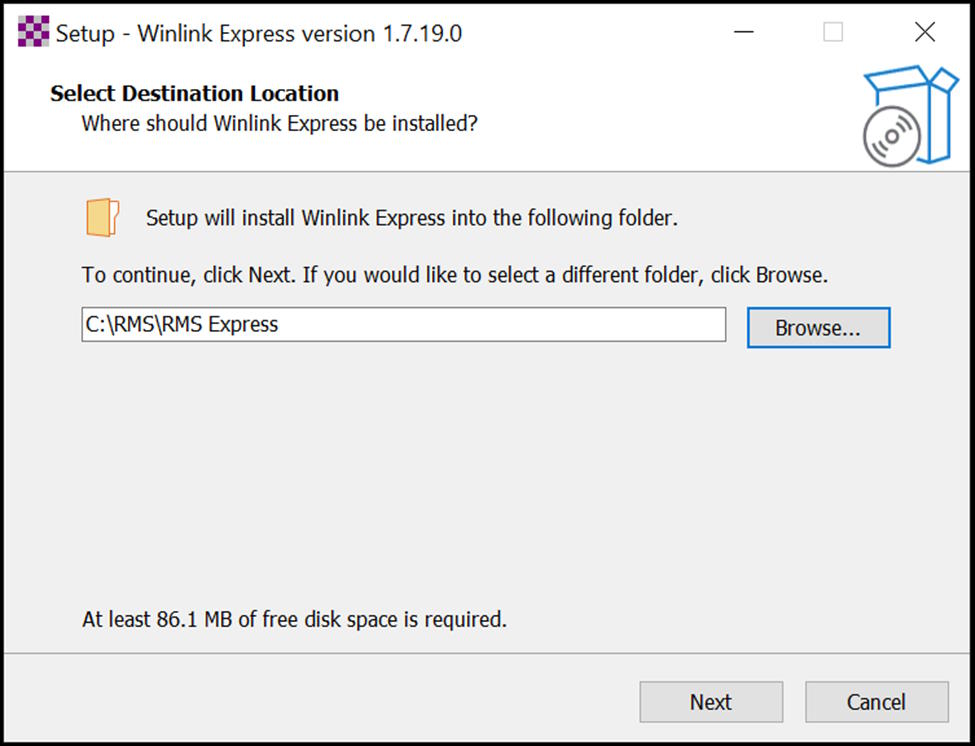
Task: Click the grayed-out maximize button
Action: coord(833,32)
